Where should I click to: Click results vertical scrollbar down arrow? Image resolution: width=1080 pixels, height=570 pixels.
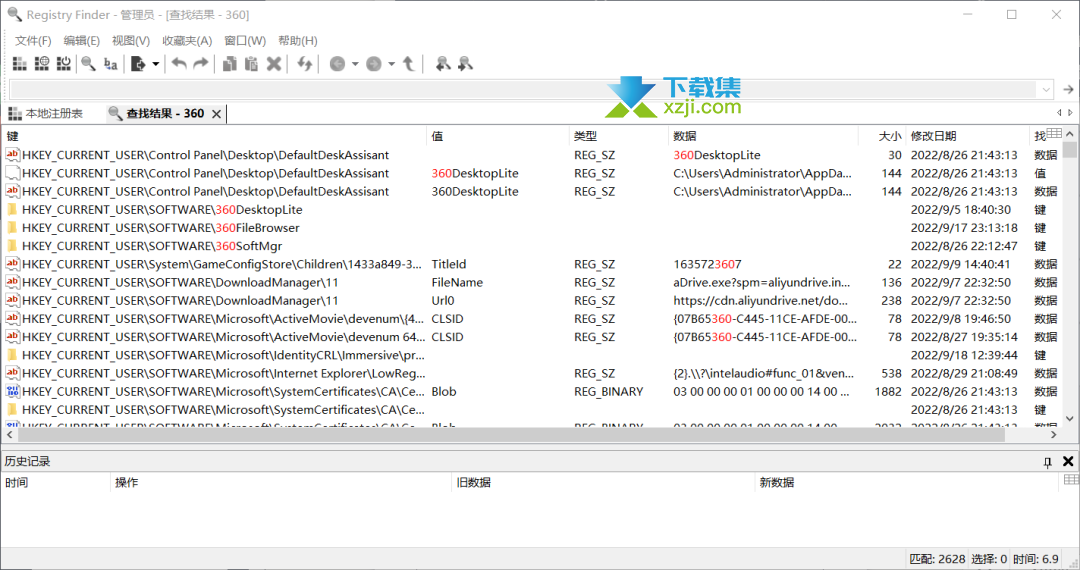tap(1070, 418)
